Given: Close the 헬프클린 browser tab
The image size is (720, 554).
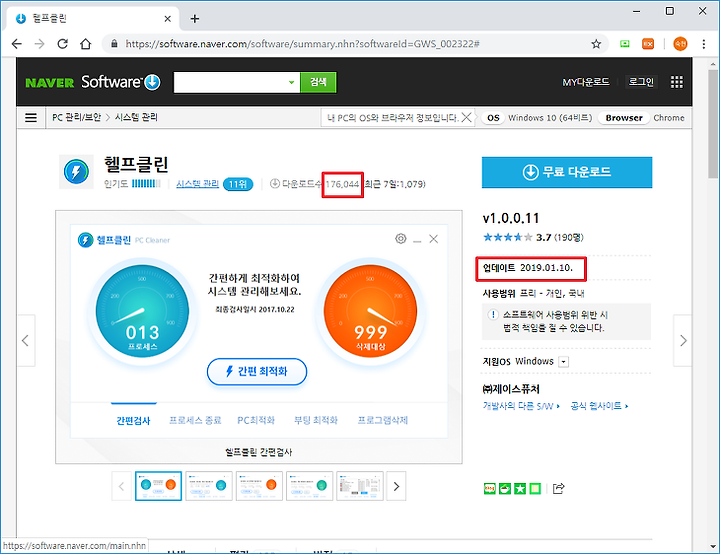Looking at the screenshot, I should (168, 19).
